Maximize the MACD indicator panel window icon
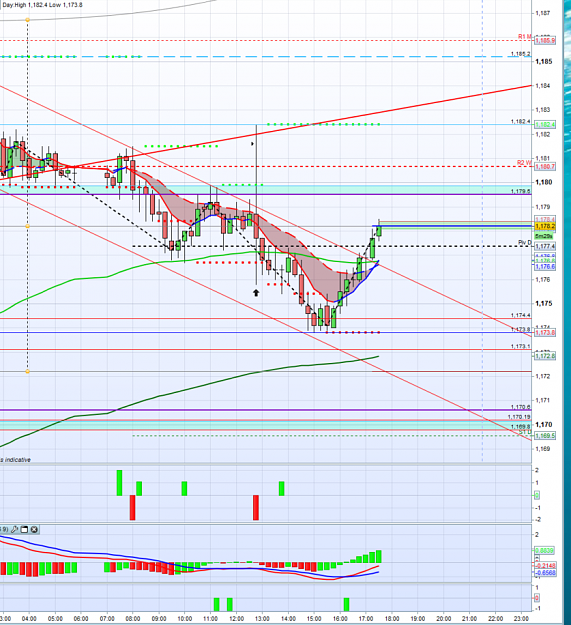The width and height of the screenshot is (571, 625). [24, 529]
